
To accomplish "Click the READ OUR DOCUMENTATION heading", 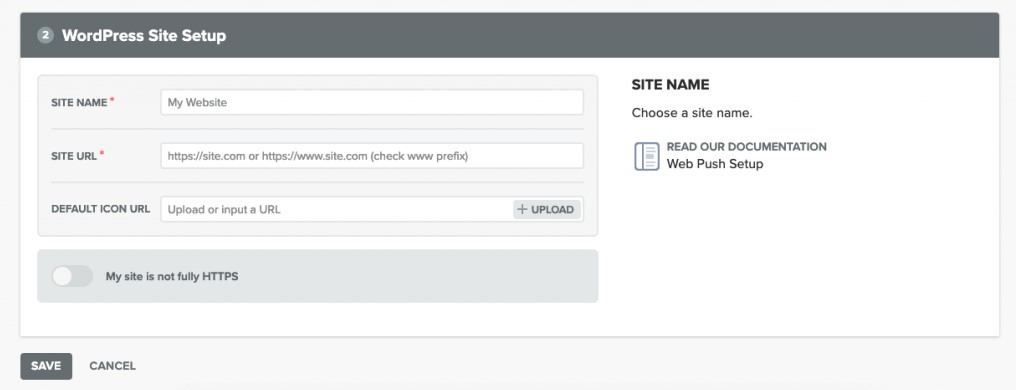I will coord(746,146).
